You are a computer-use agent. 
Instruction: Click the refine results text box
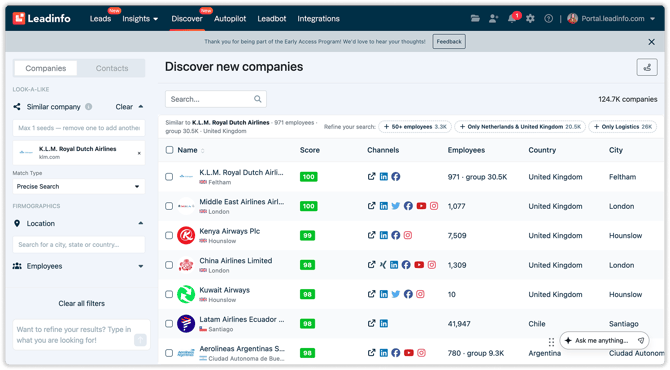pyautogui.click(x=81, y=335)
